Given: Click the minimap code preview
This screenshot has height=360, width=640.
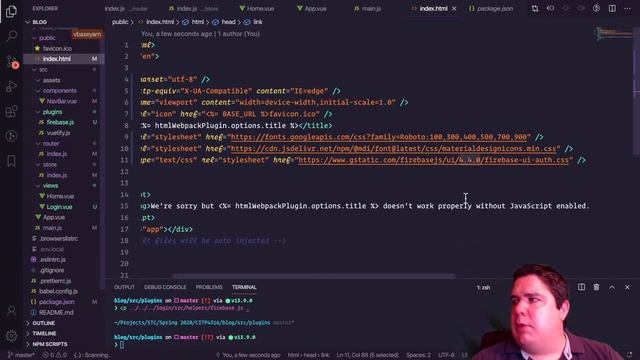Looking at the screenshot, I should (614, 33).
